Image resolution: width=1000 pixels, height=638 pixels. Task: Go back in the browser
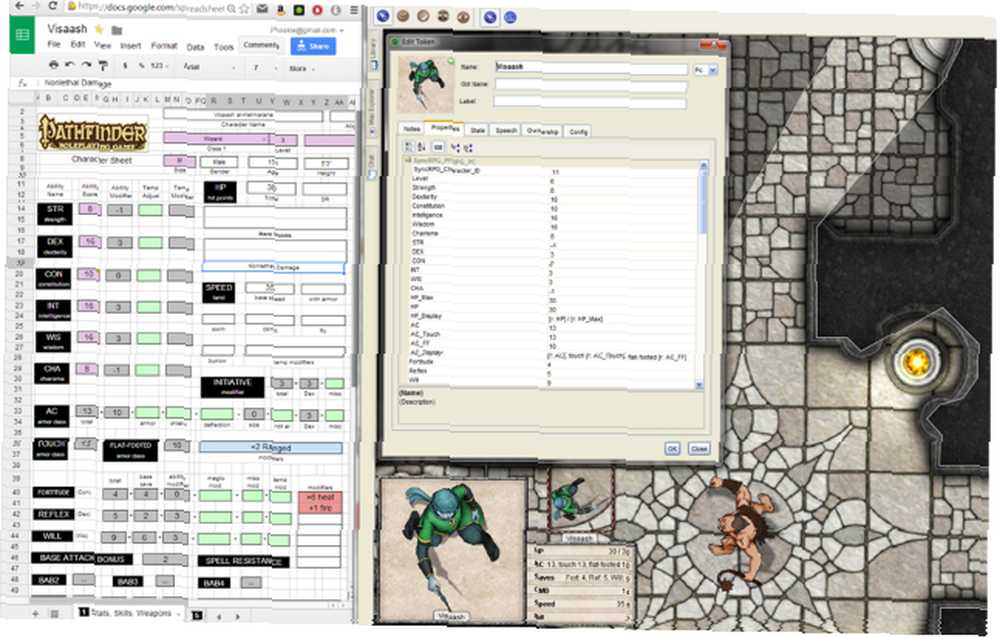[x=18, y=6]
